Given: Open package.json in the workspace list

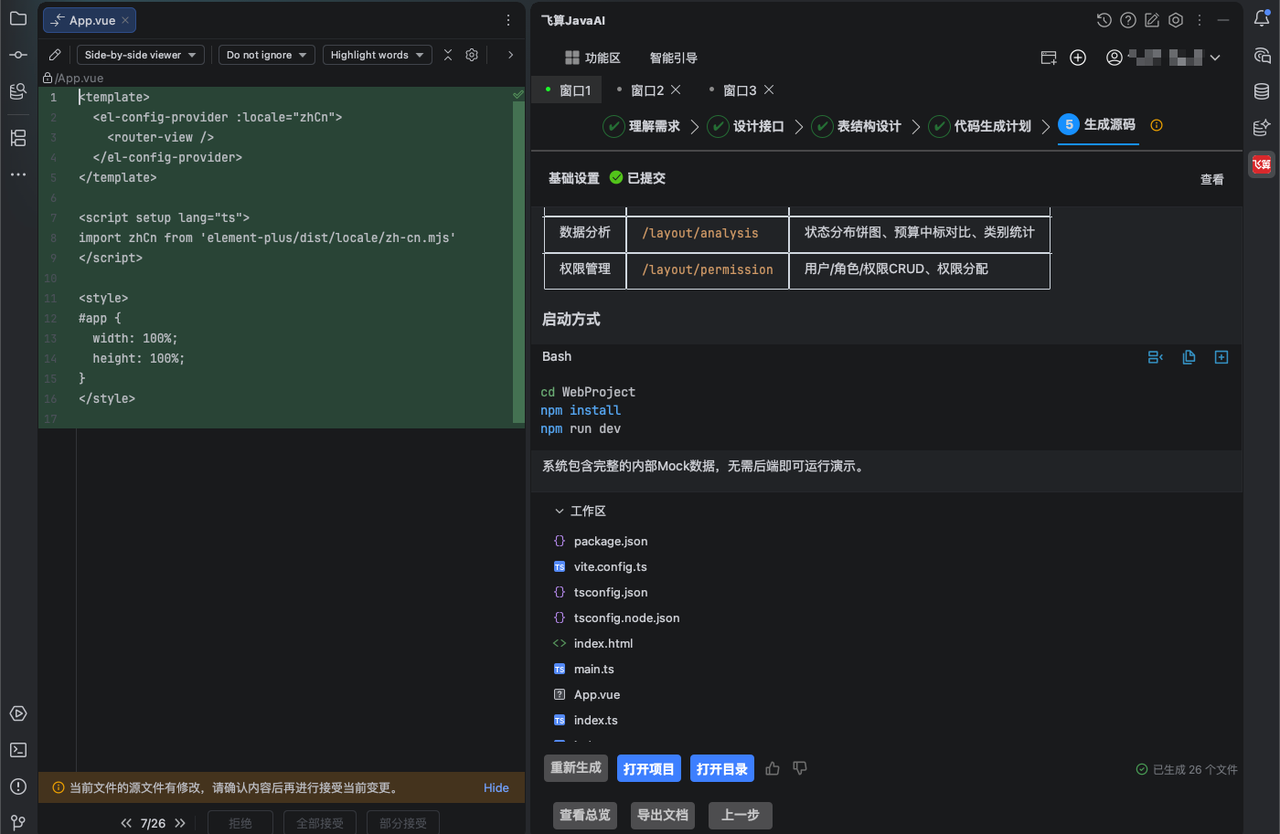Looking at the screenshot, I should 610,541.
